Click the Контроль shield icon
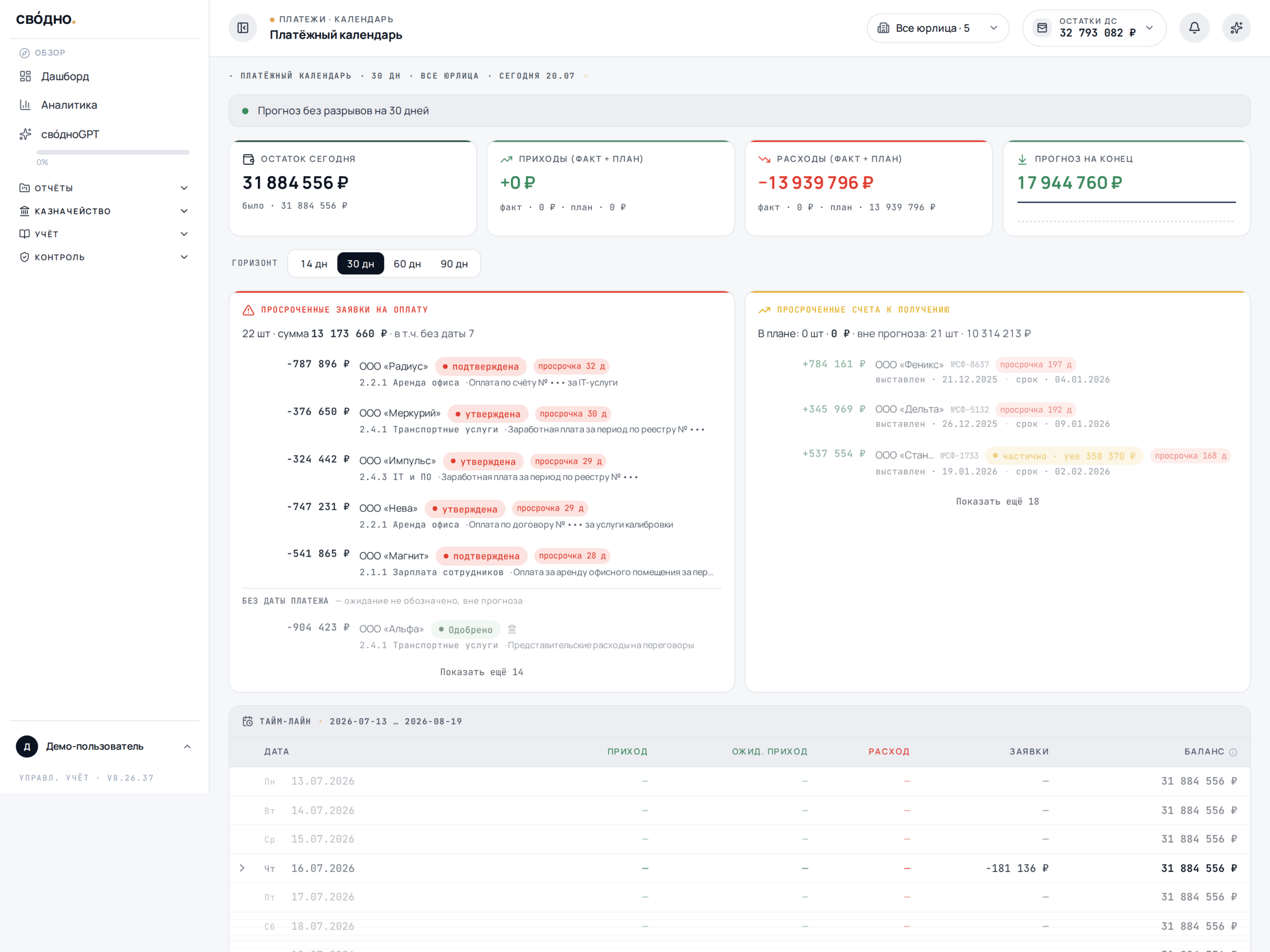The image size is (1270, 952). 24,257
